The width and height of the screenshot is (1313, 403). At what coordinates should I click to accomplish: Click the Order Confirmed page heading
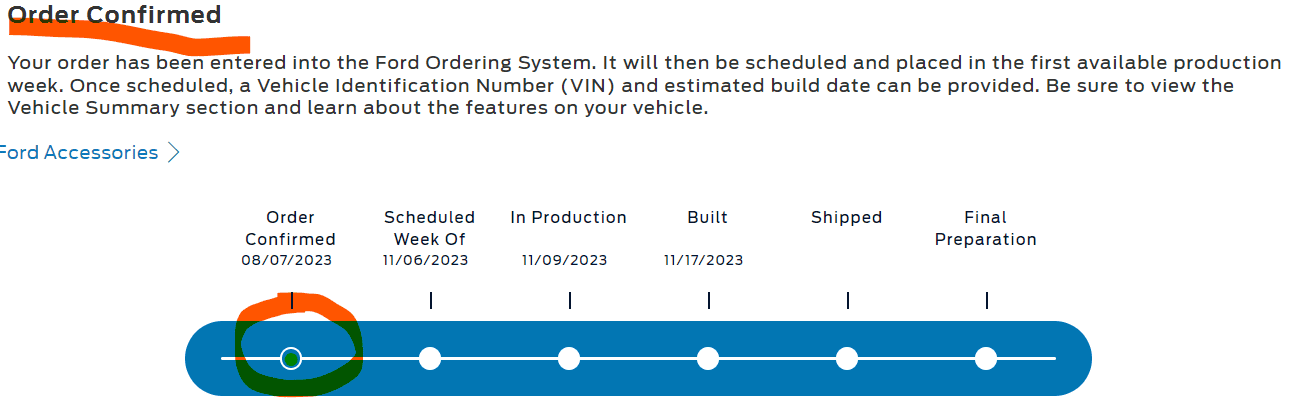coord(115,15)
